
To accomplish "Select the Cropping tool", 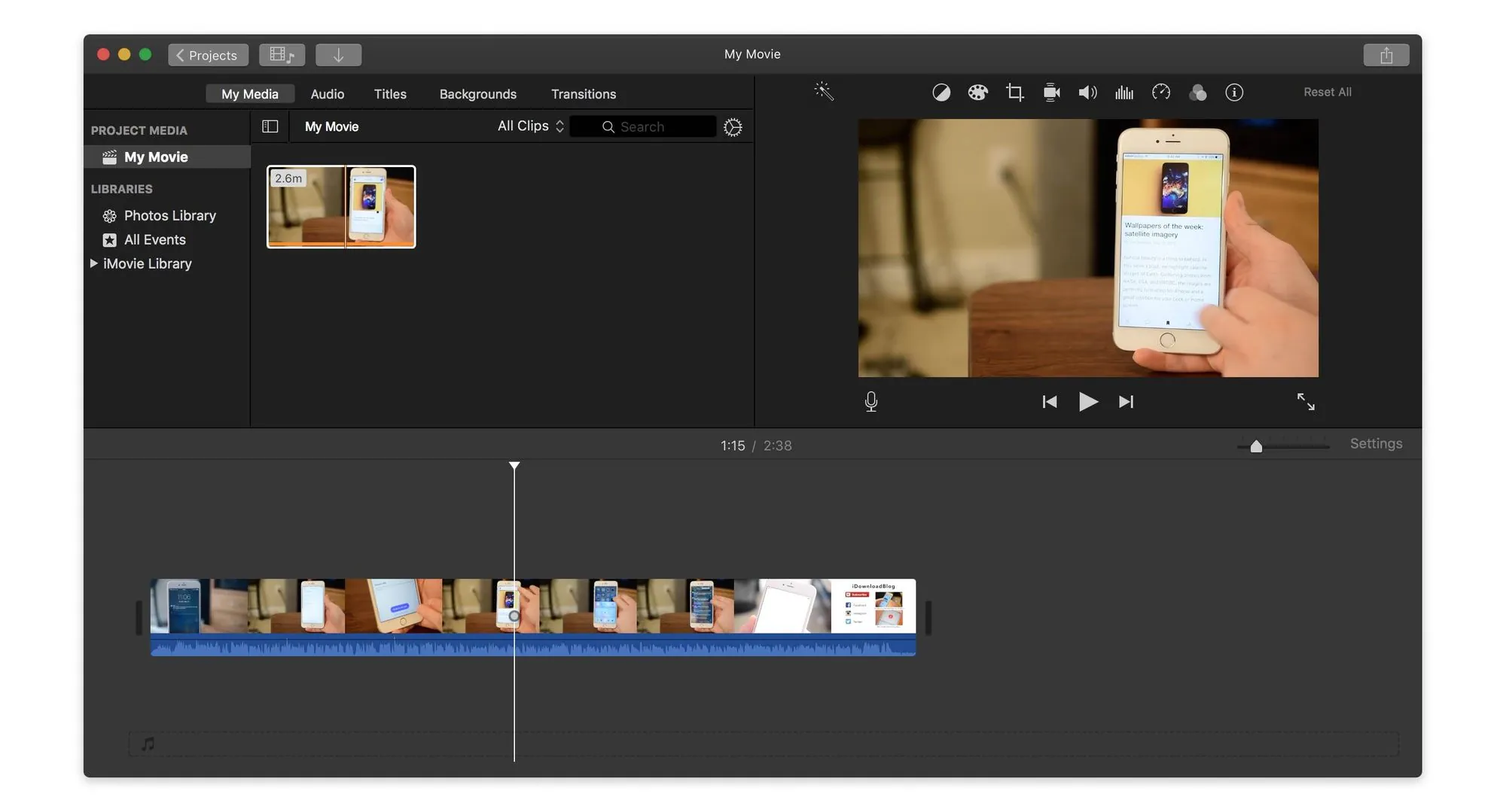I will [1014, 92].
